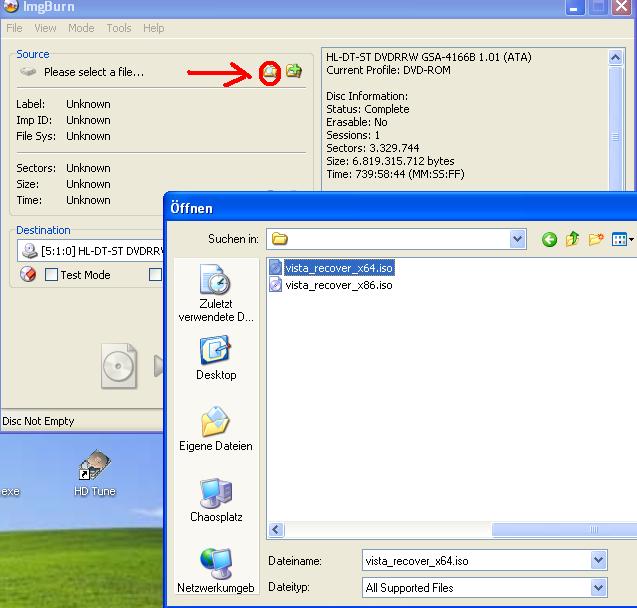The width and height of the screenshot is (637, 608).
Task: Click into the Dateiname text field
Action: pyautogui.click(x=477, y=560)
